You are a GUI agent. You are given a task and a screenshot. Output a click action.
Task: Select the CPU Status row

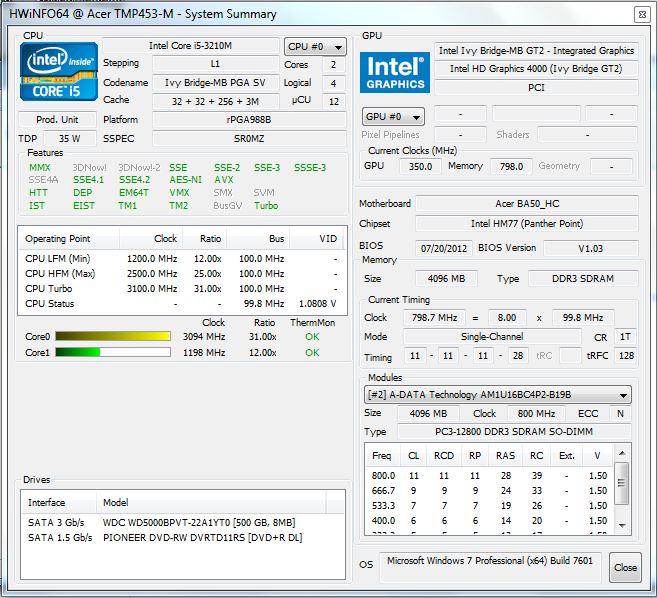pos(182,304)
